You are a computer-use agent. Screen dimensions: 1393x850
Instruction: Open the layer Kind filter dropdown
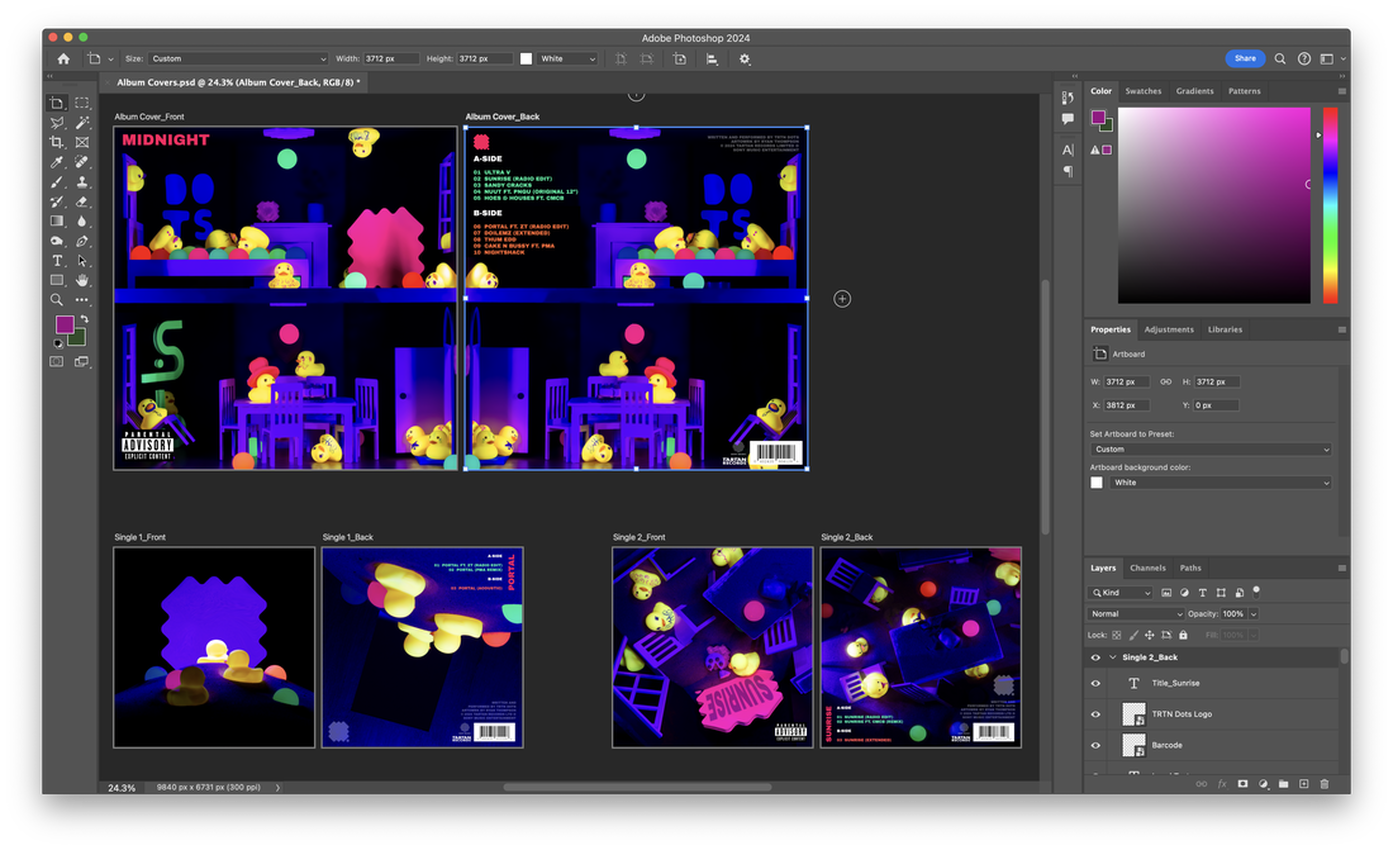click(x=1120, y=593)
